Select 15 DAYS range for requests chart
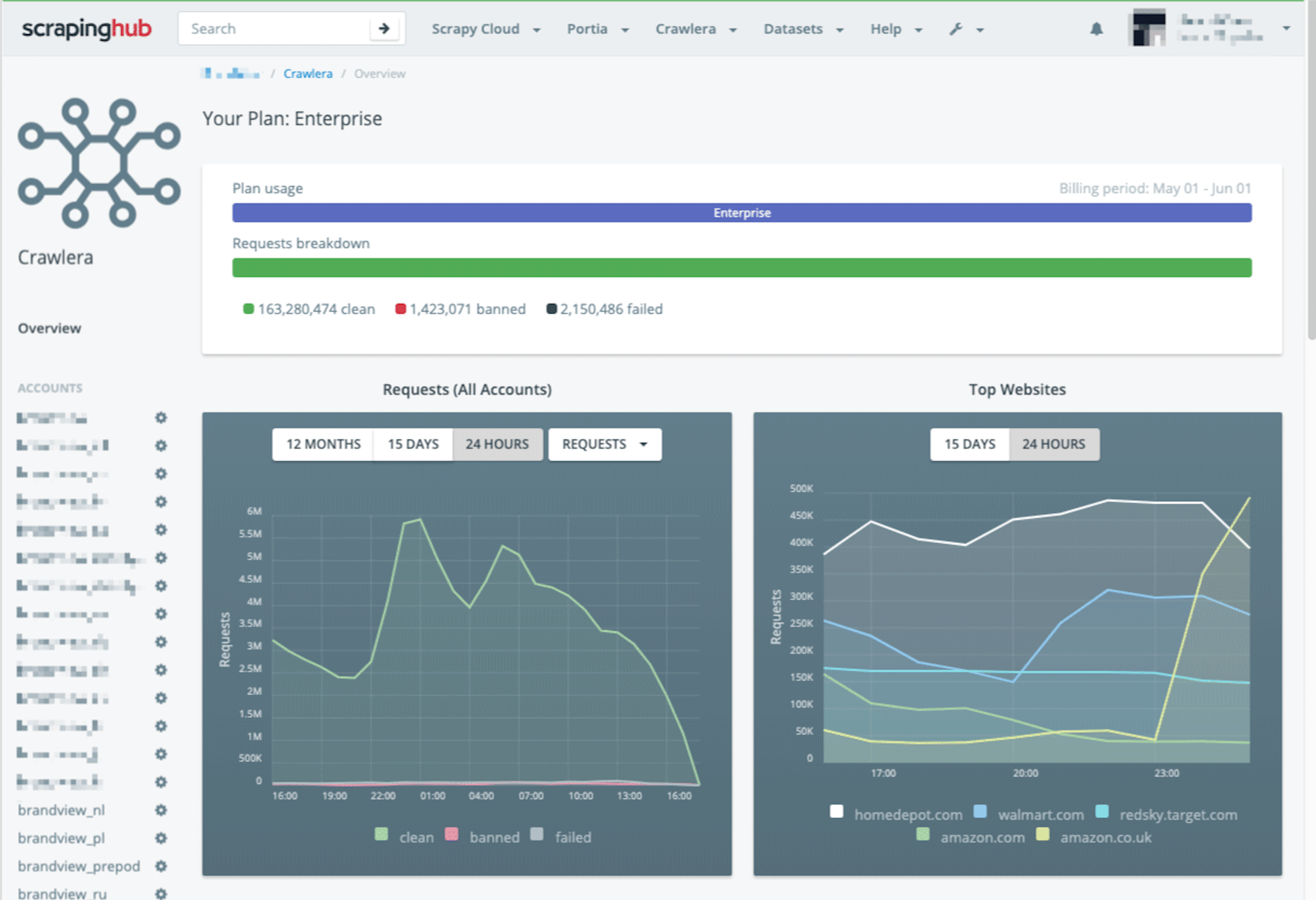The image size is (1316, 900). 413,444
